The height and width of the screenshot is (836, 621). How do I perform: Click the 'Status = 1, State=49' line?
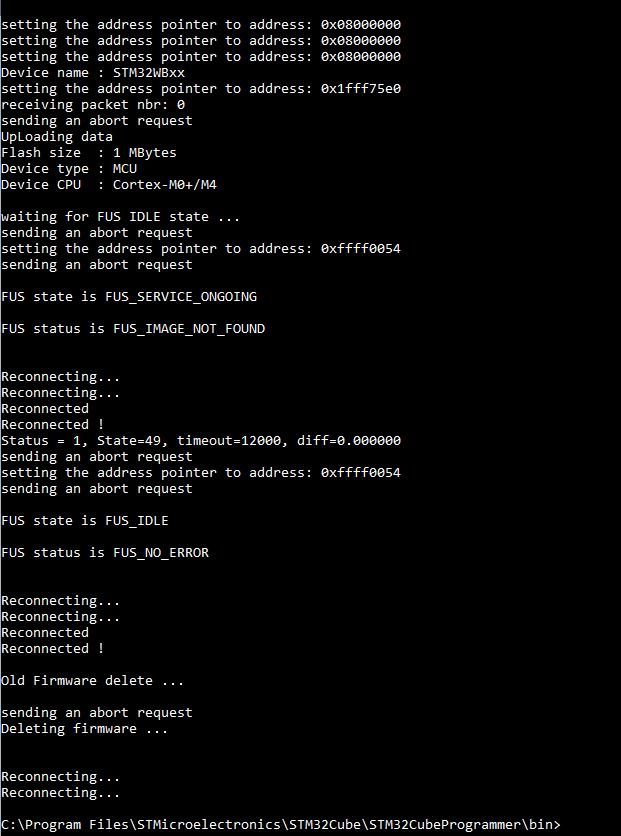[201, 440]
